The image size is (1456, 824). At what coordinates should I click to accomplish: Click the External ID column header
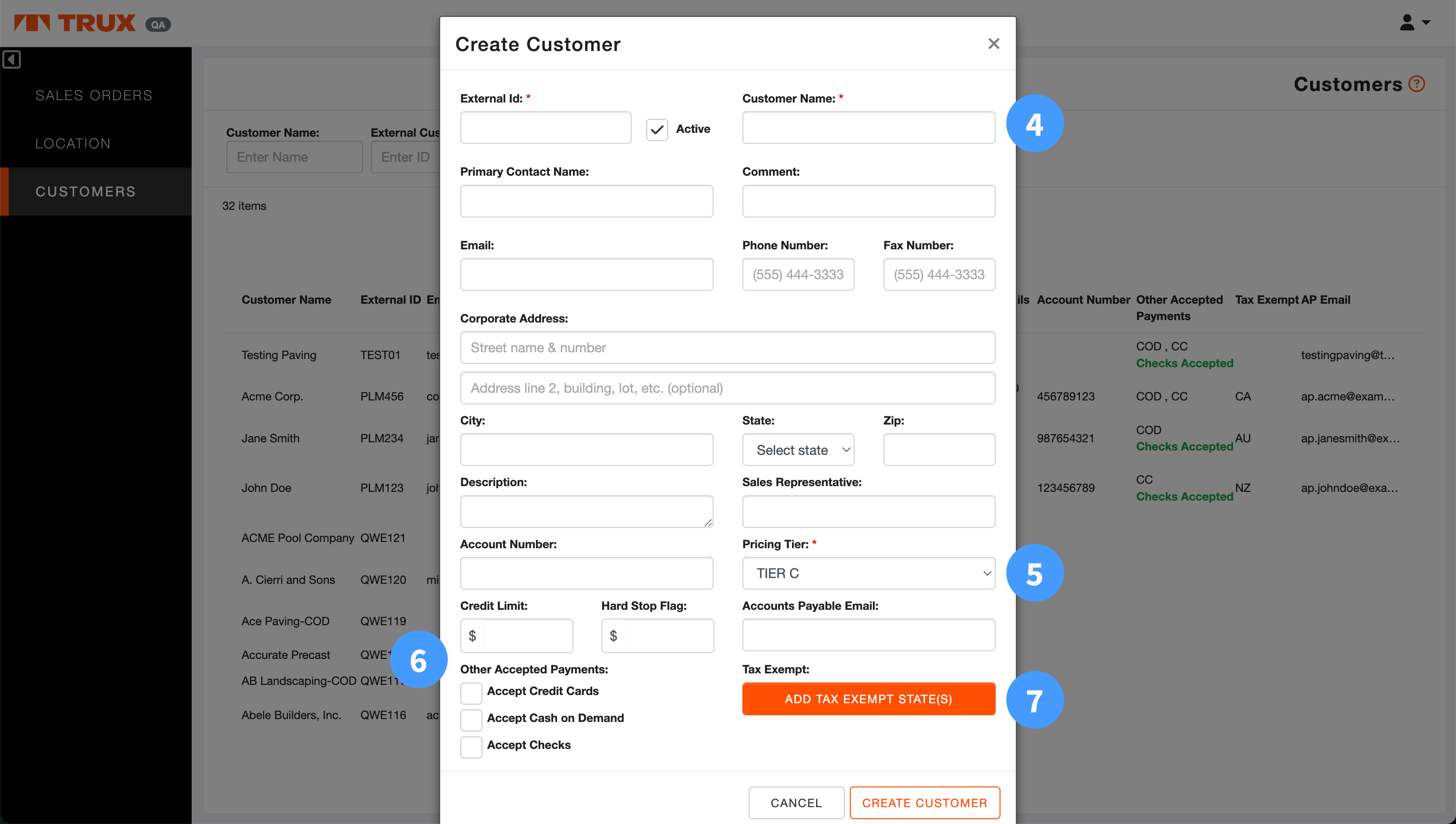pos(390,300)
